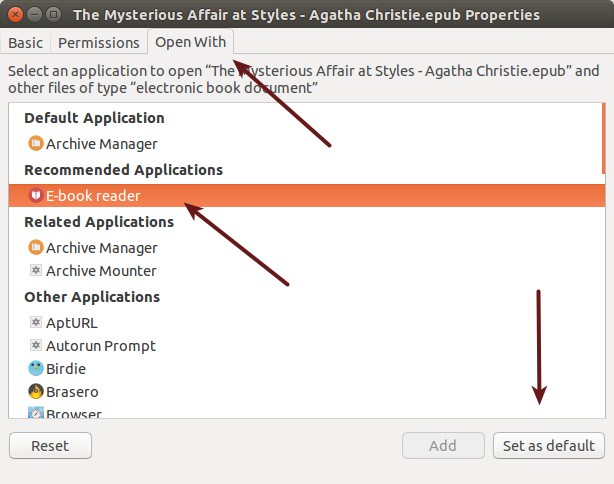Click the Autorun Prompt gear icon
The image size is (614, 484).
(x=36, y=345)
